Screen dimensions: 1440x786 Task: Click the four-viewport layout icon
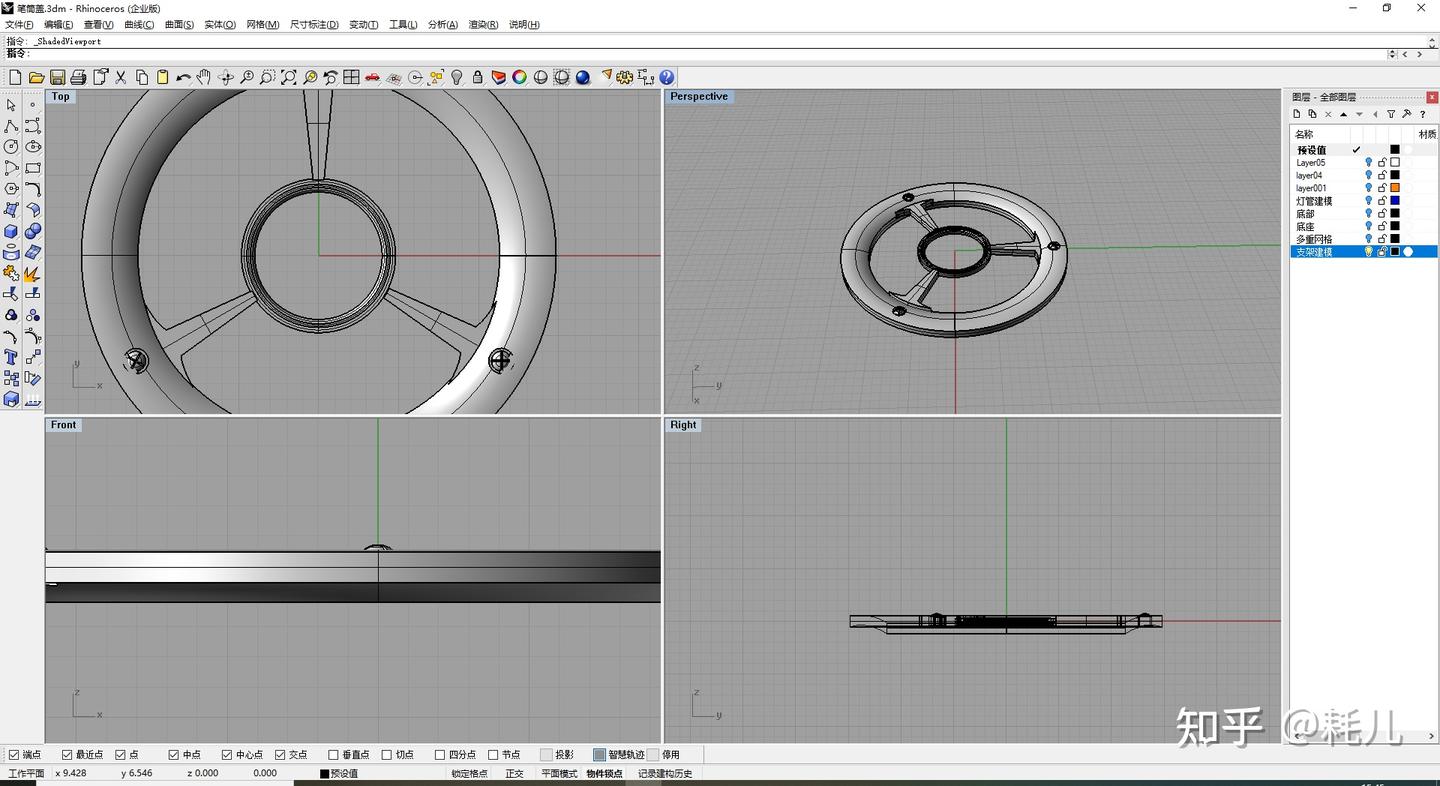coord(351,77)
